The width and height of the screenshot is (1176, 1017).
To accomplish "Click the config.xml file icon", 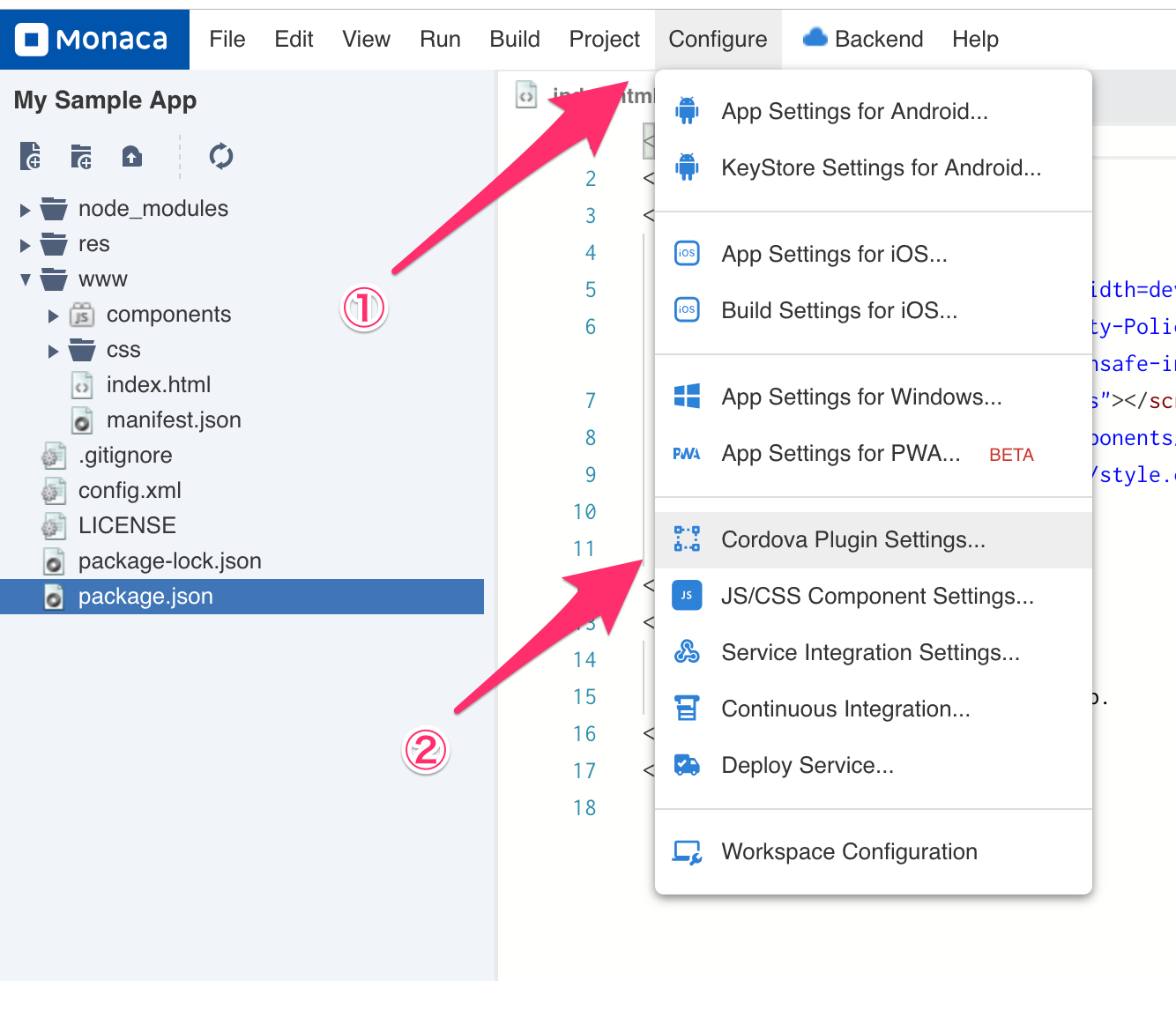I will coord(54,491).
